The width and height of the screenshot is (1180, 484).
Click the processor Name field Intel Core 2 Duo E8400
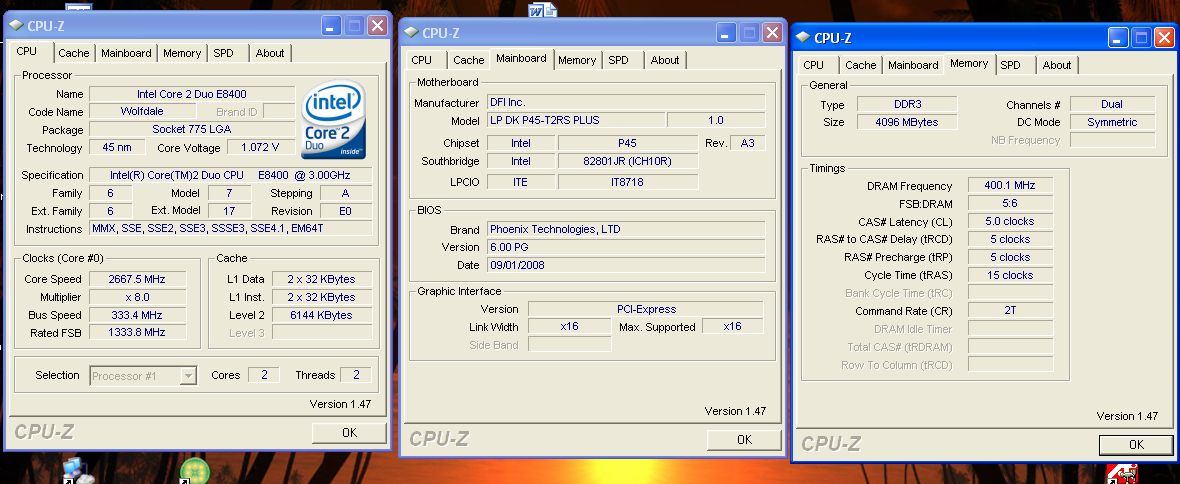pyautogui.click(x=192, y=94)
